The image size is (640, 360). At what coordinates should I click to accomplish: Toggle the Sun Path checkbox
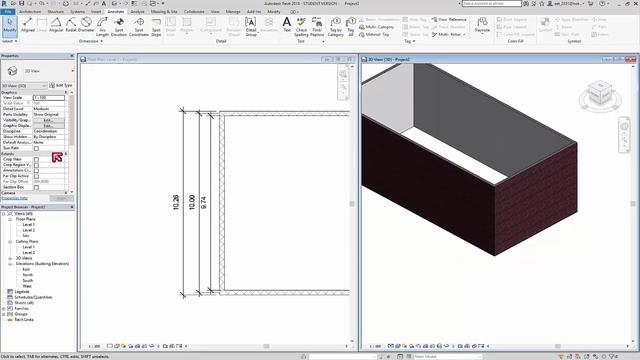pos(36,148)
